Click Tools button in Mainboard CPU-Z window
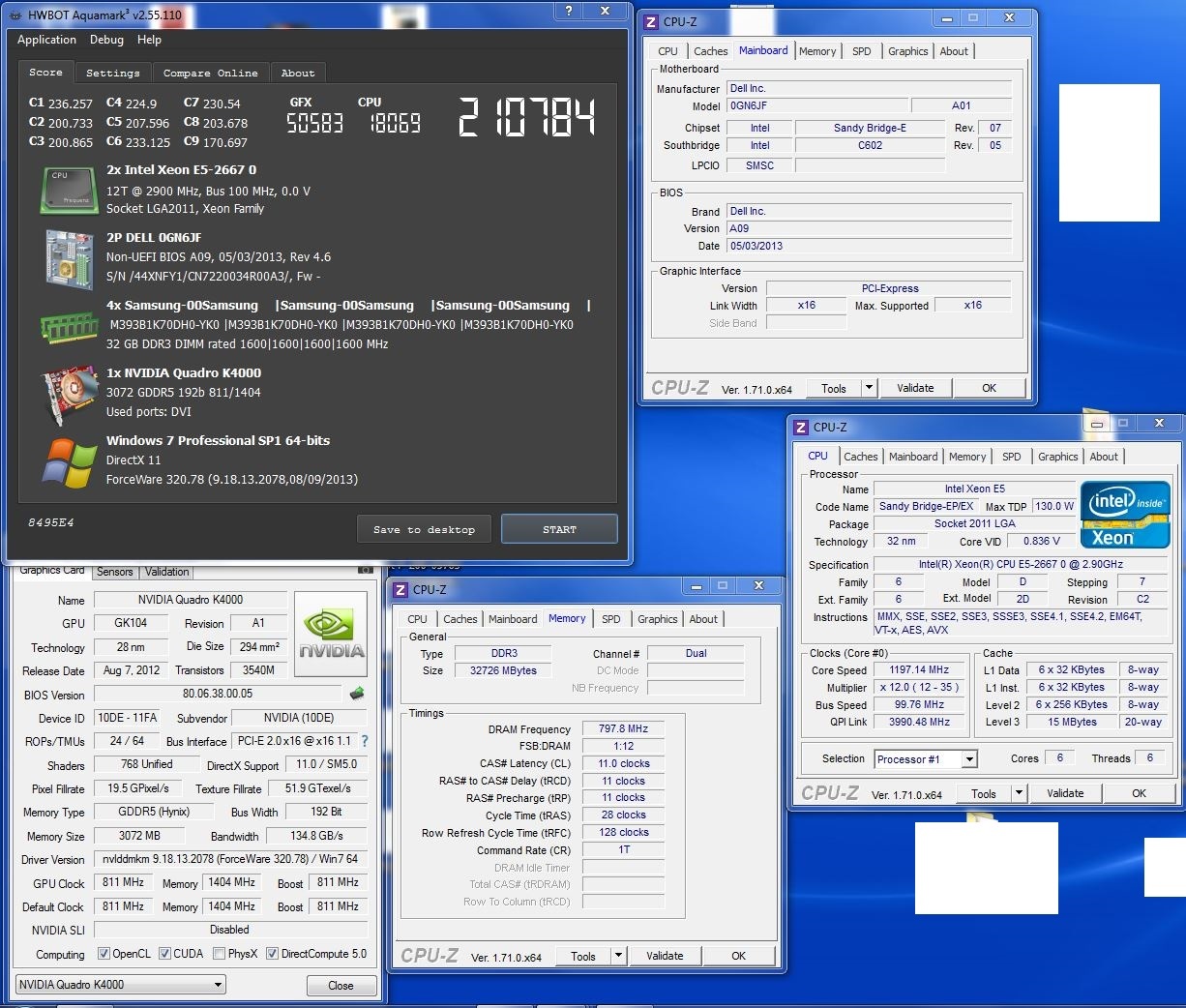 834,388
